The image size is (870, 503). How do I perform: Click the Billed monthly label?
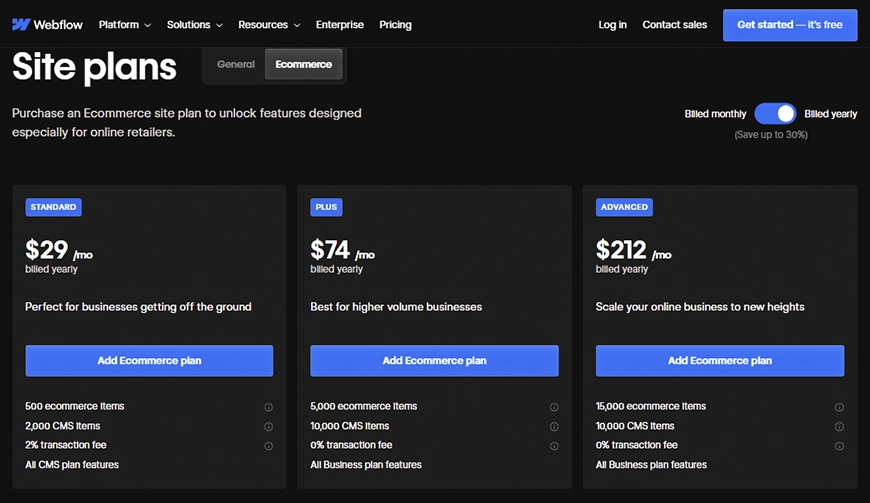715,114
